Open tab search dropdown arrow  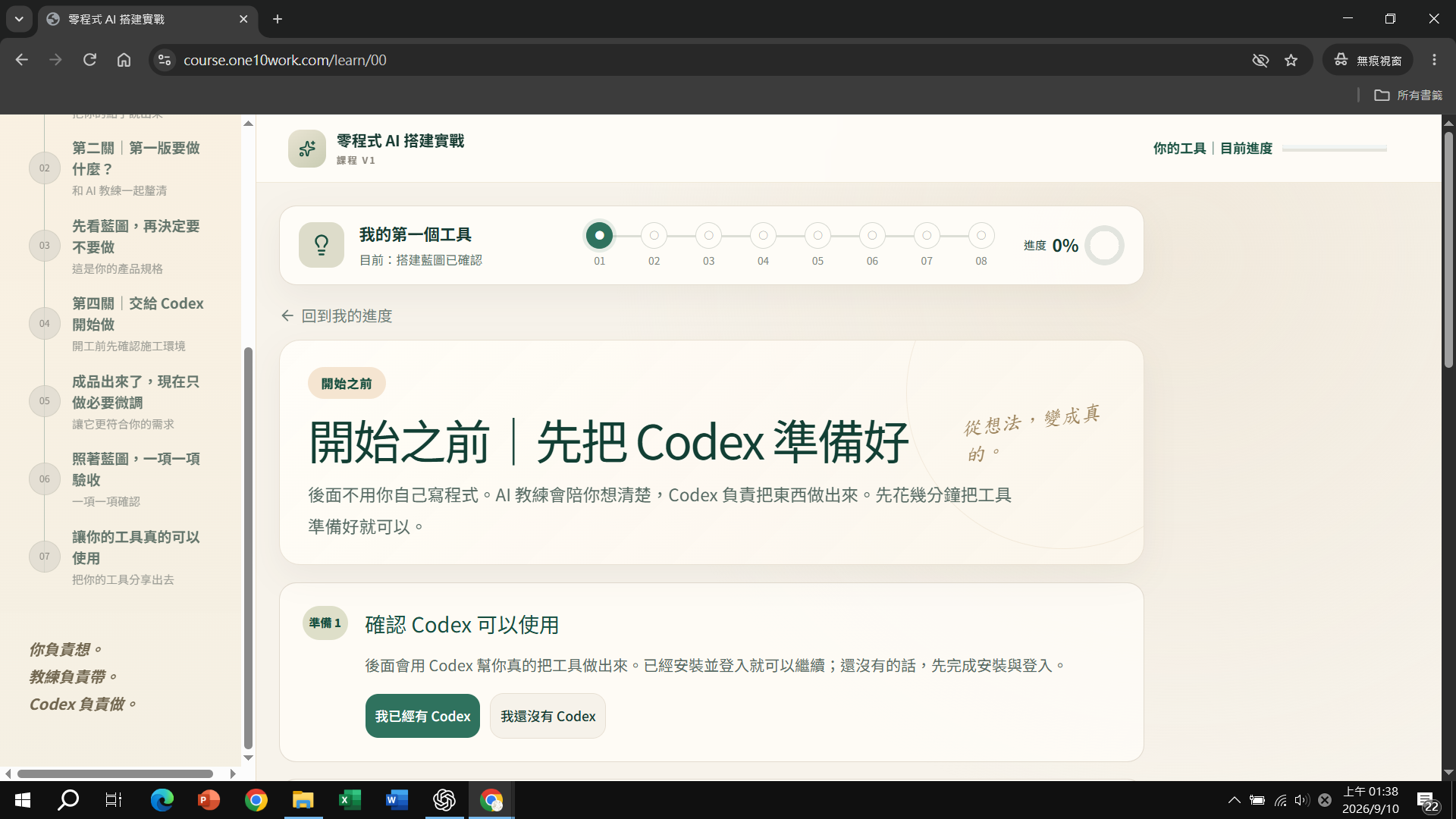19,19
